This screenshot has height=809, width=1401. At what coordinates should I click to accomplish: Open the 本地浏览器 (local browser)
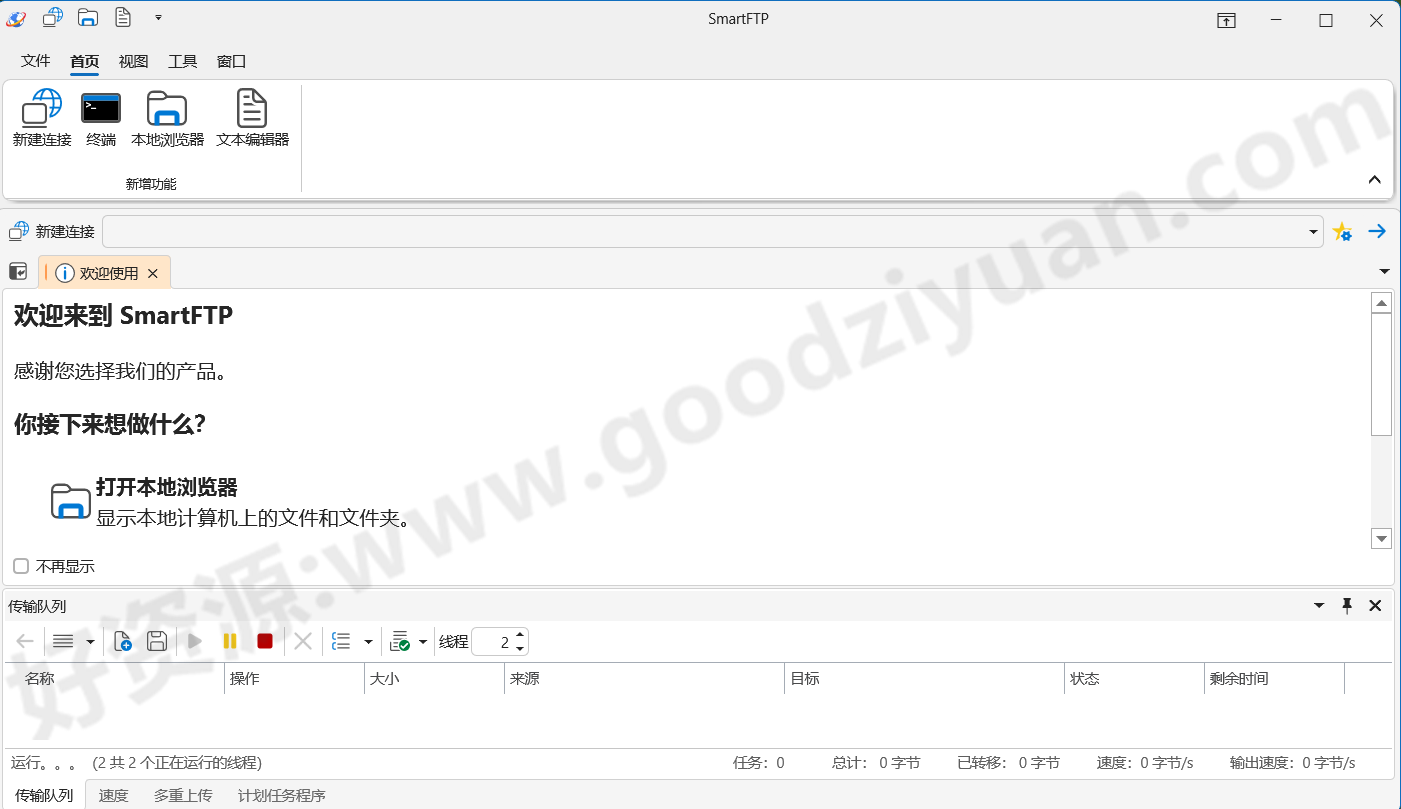[x=166, y=115]
